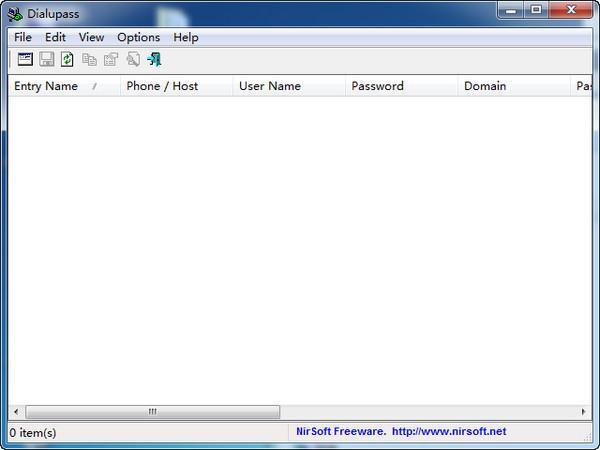Screen dimensions: 600x450
Task: Open the File menu
Action: 23,38
